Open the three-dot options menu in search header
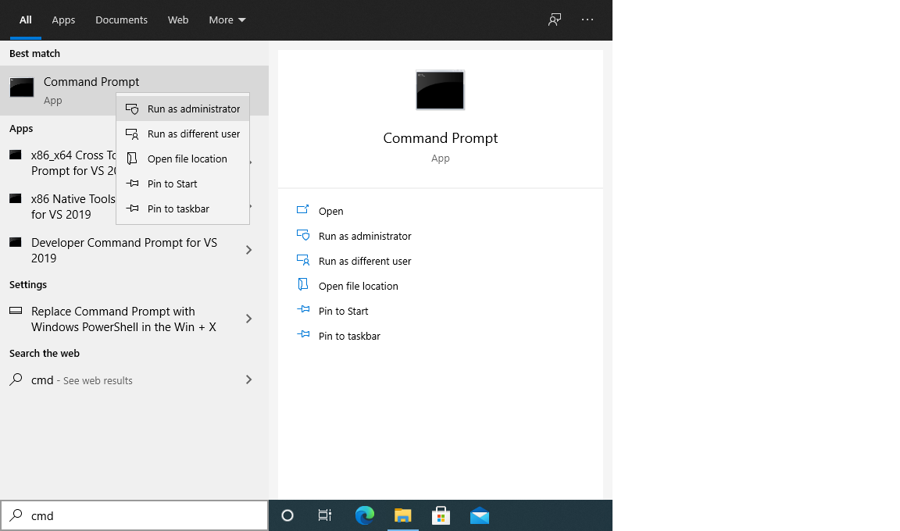The image size is (900, 531). (x=587, y=20)
